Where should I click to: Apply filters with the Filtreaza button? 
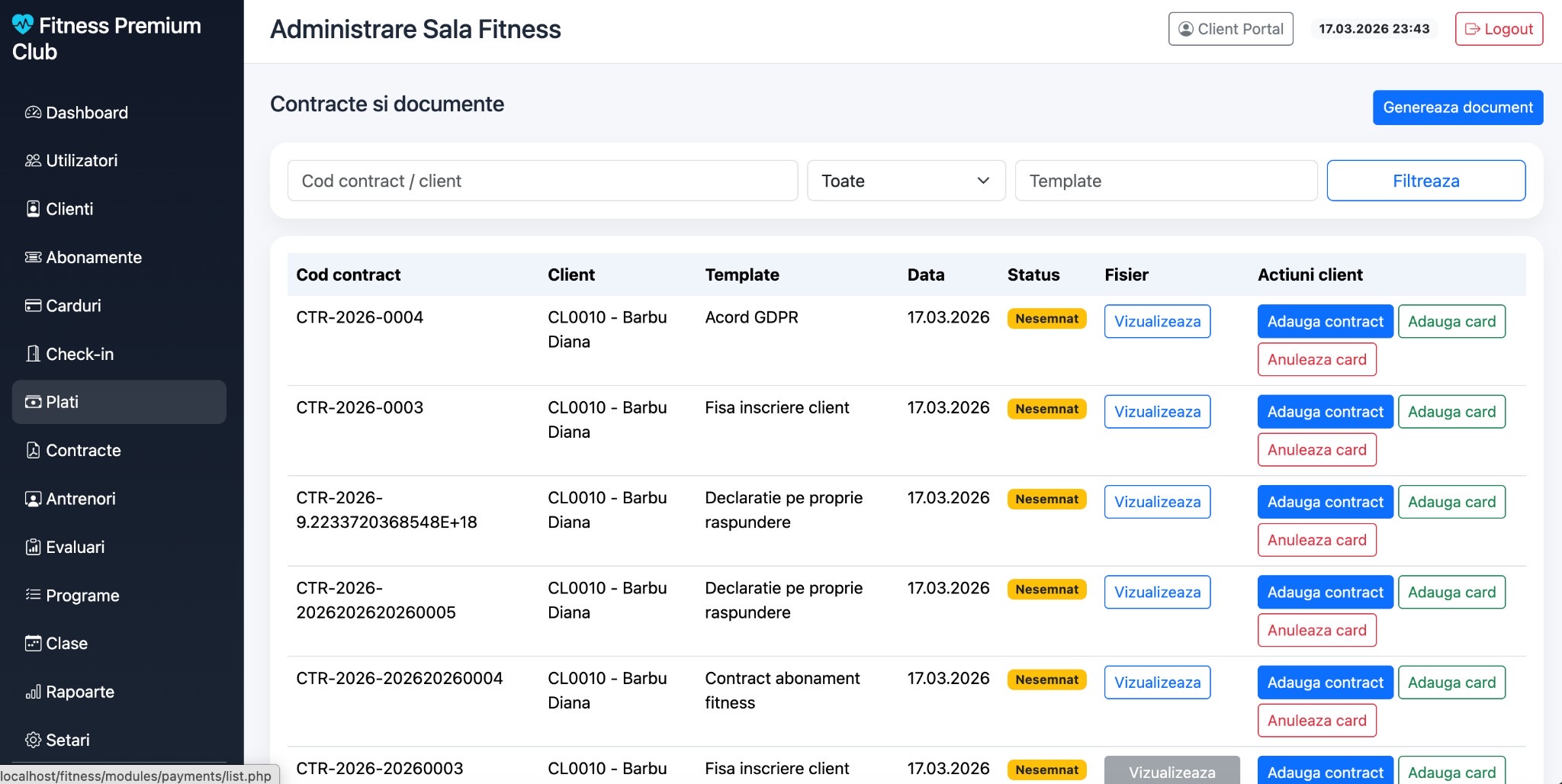click(1425, 181)
